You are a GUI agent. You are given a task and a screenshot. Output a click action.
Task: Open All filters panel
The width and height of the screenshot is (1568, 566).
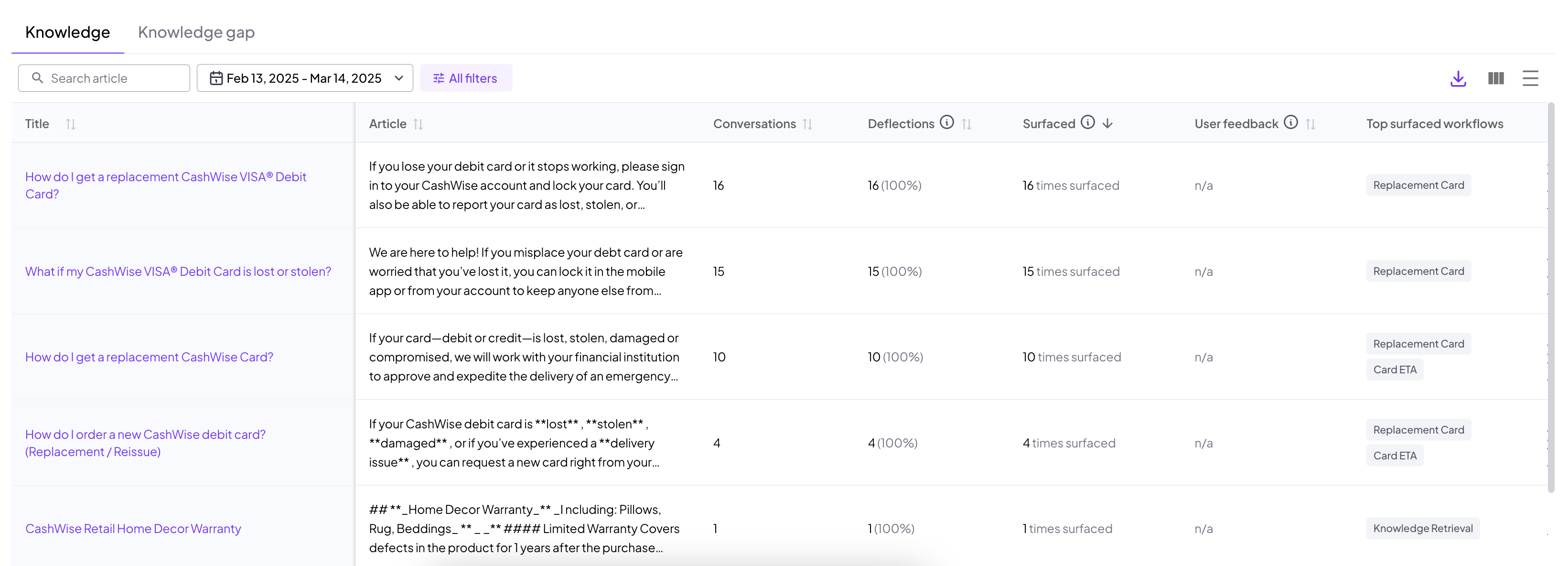coord(466,78)
